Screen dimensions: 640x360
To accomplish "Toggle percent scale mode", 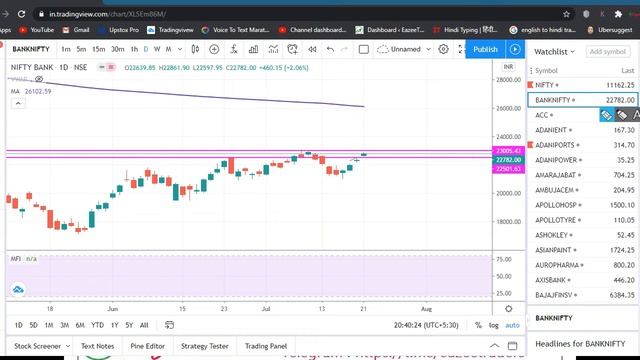I will (478, 325).
